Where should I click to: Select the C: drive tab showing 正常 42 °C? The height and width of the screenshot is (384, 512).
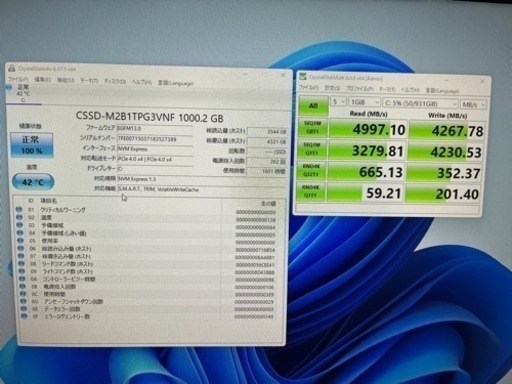(x=23, y=93)
